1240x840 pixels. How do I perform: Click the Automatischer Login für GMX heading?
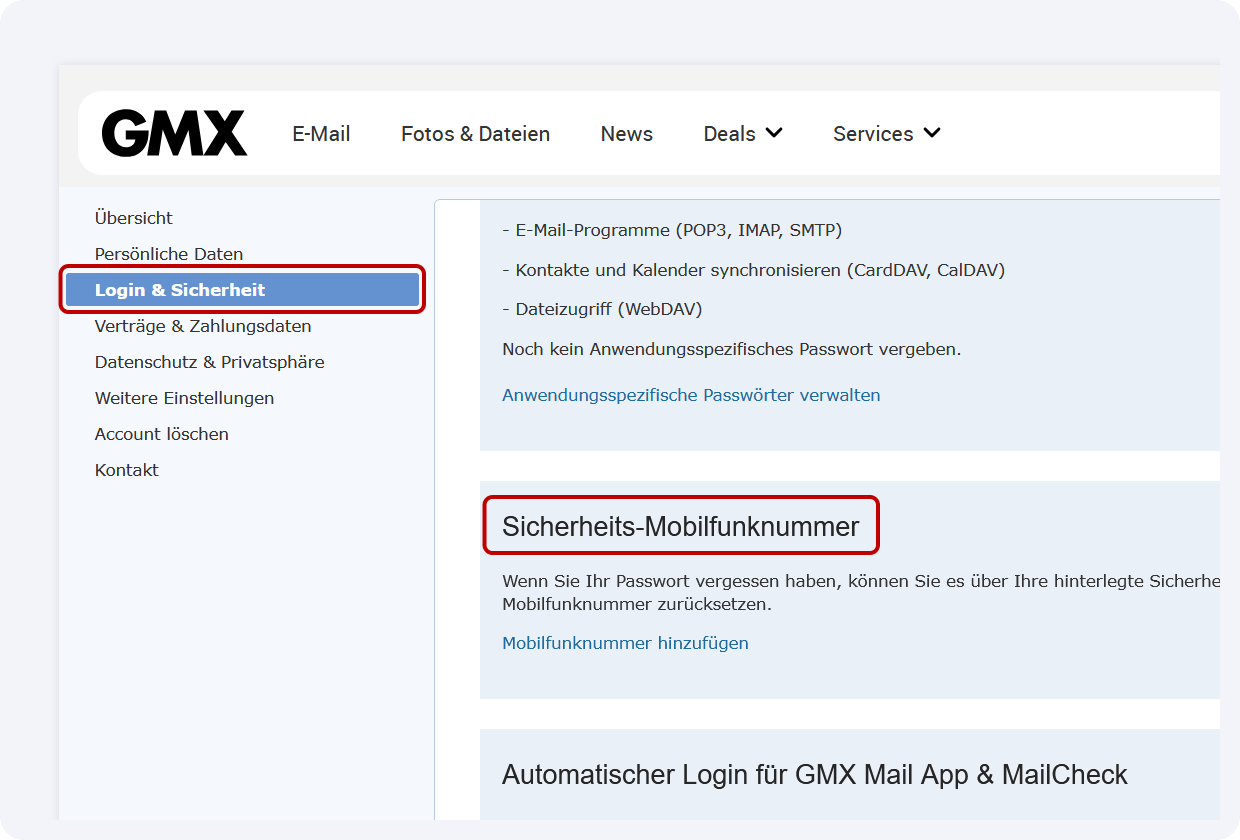pyautogui.click(x=815, y=775)
